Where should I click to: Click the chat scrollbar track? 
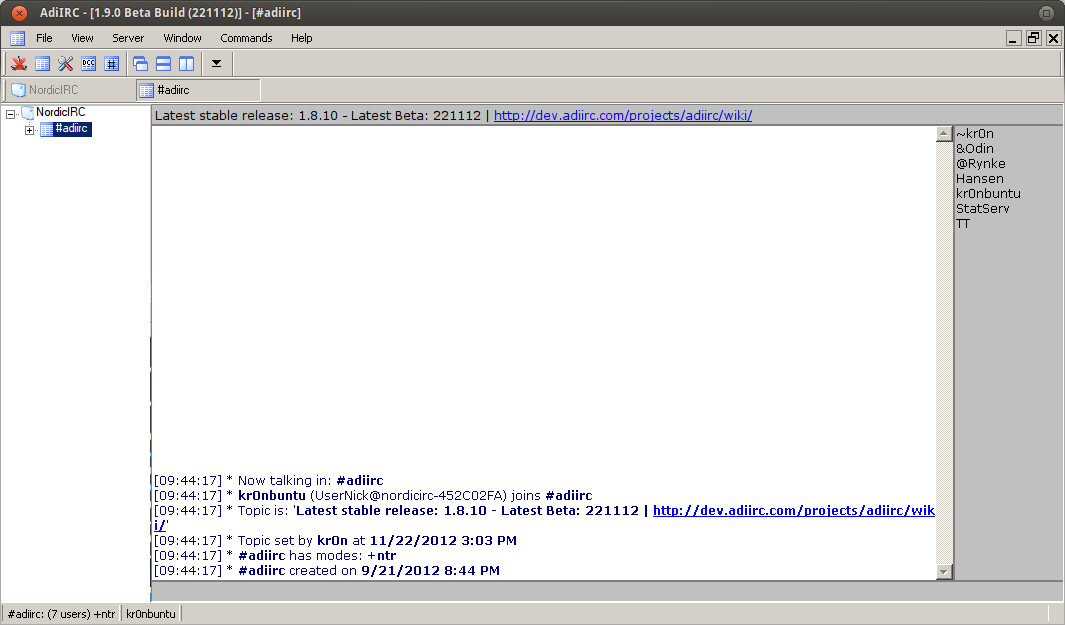(x=943, y=353)
